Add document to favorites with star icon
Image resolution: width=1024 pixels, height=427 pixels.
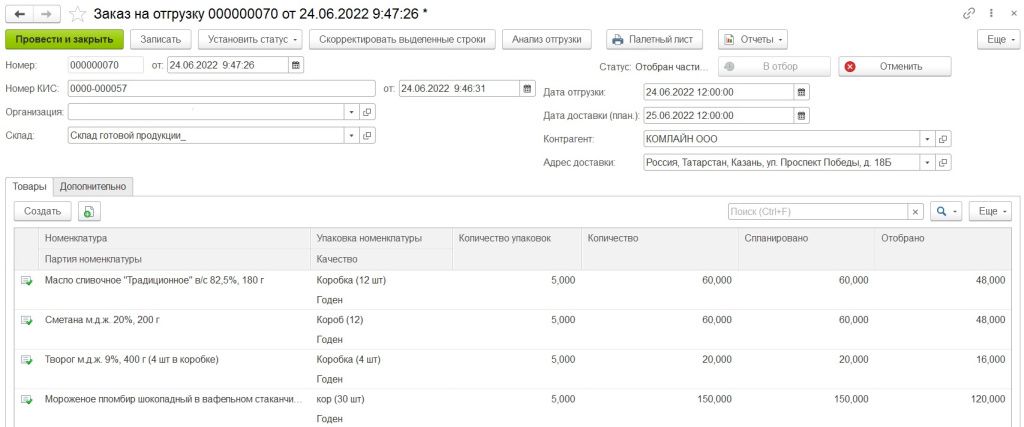click(77, 14)
